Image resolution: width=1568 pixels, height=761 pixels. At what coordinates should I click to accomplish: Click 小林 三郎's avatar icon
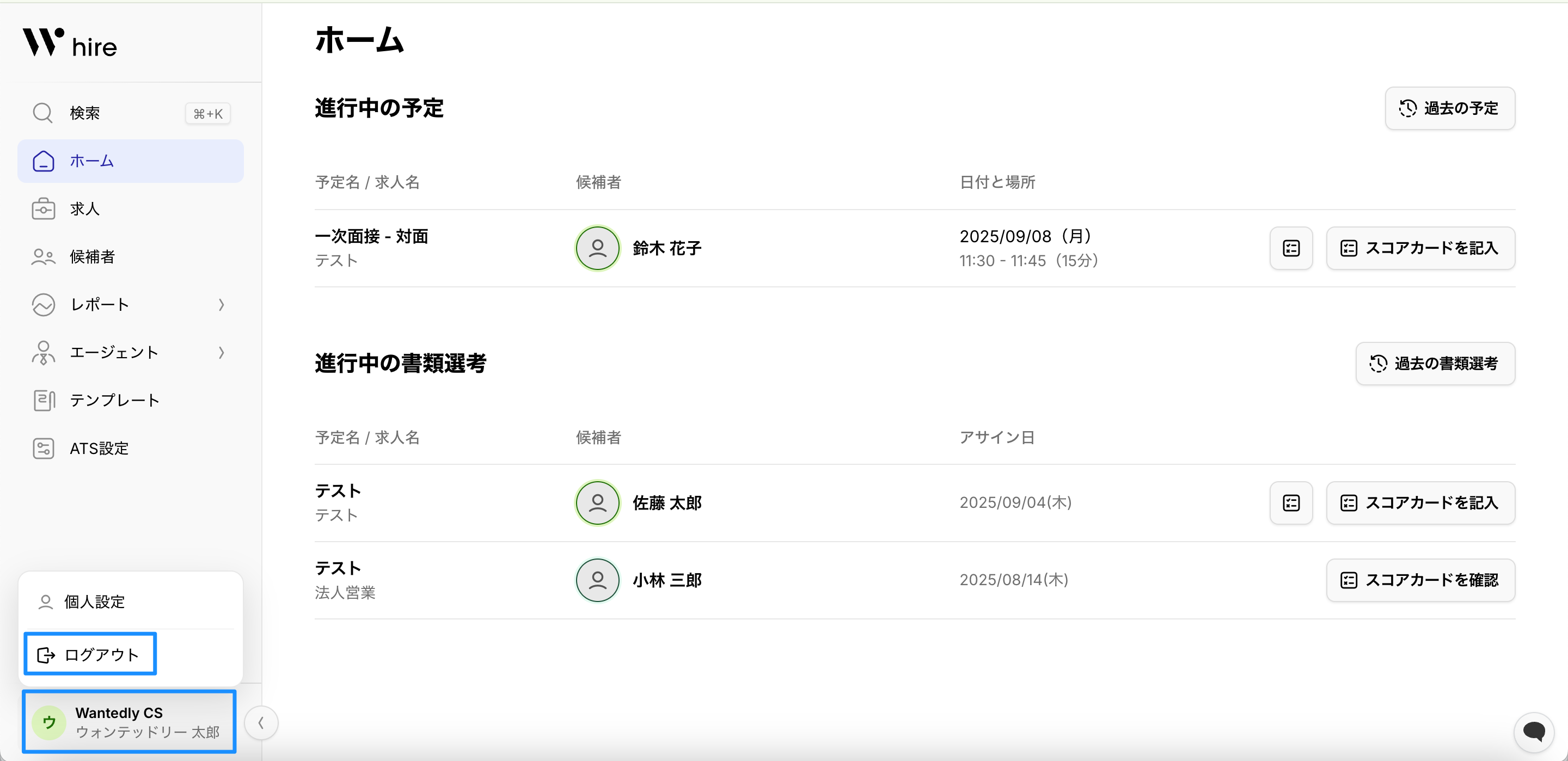pos(597,580)
